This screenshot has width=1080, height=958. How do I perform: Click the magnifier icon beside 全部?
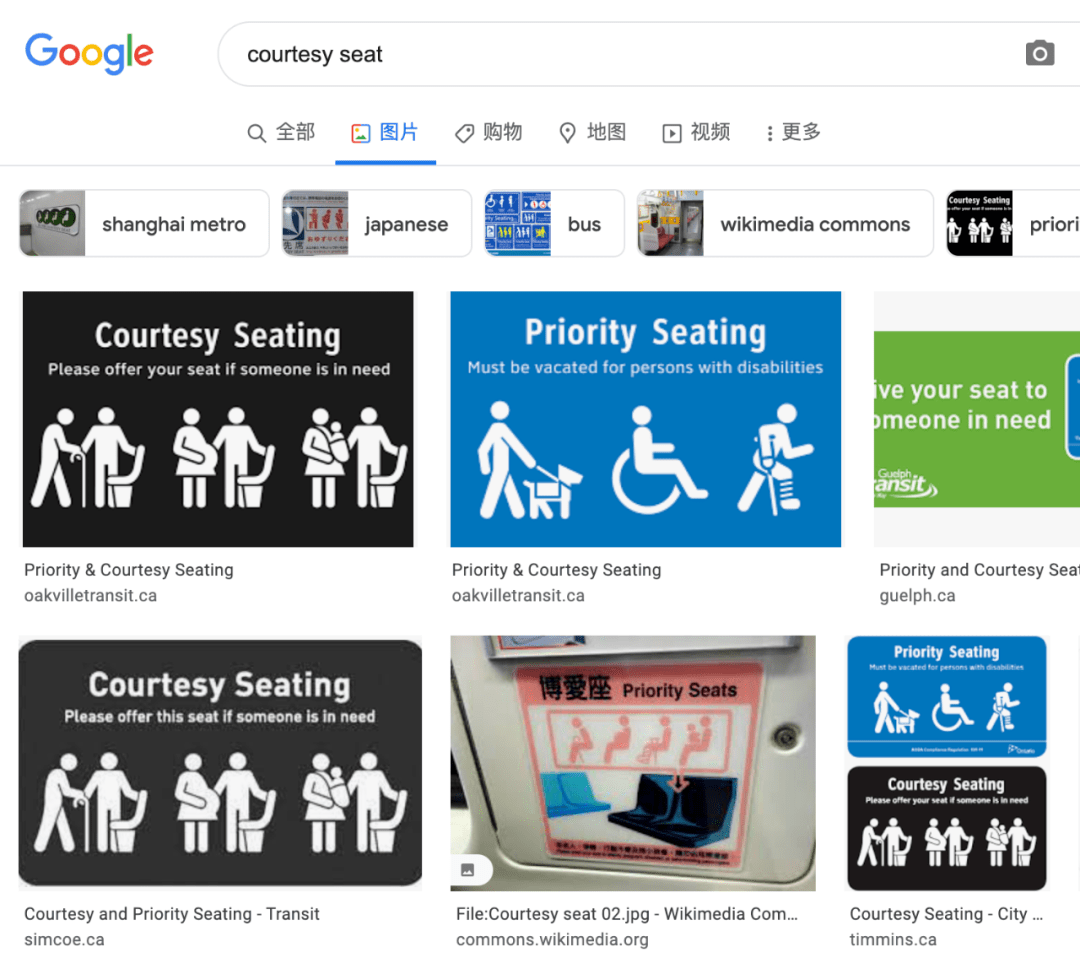[x=257, y=132]
